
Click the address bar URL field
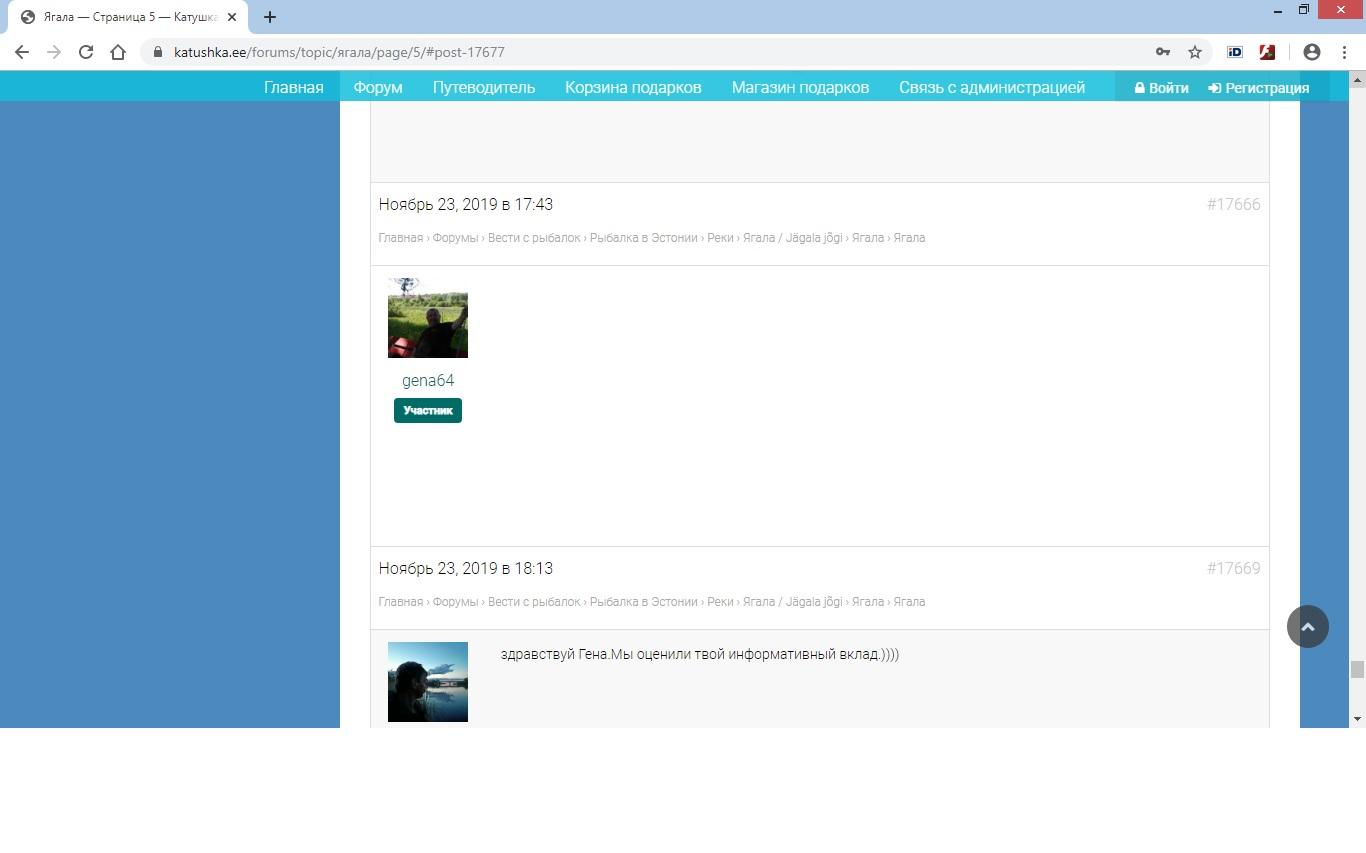click(x=650, y=52)
